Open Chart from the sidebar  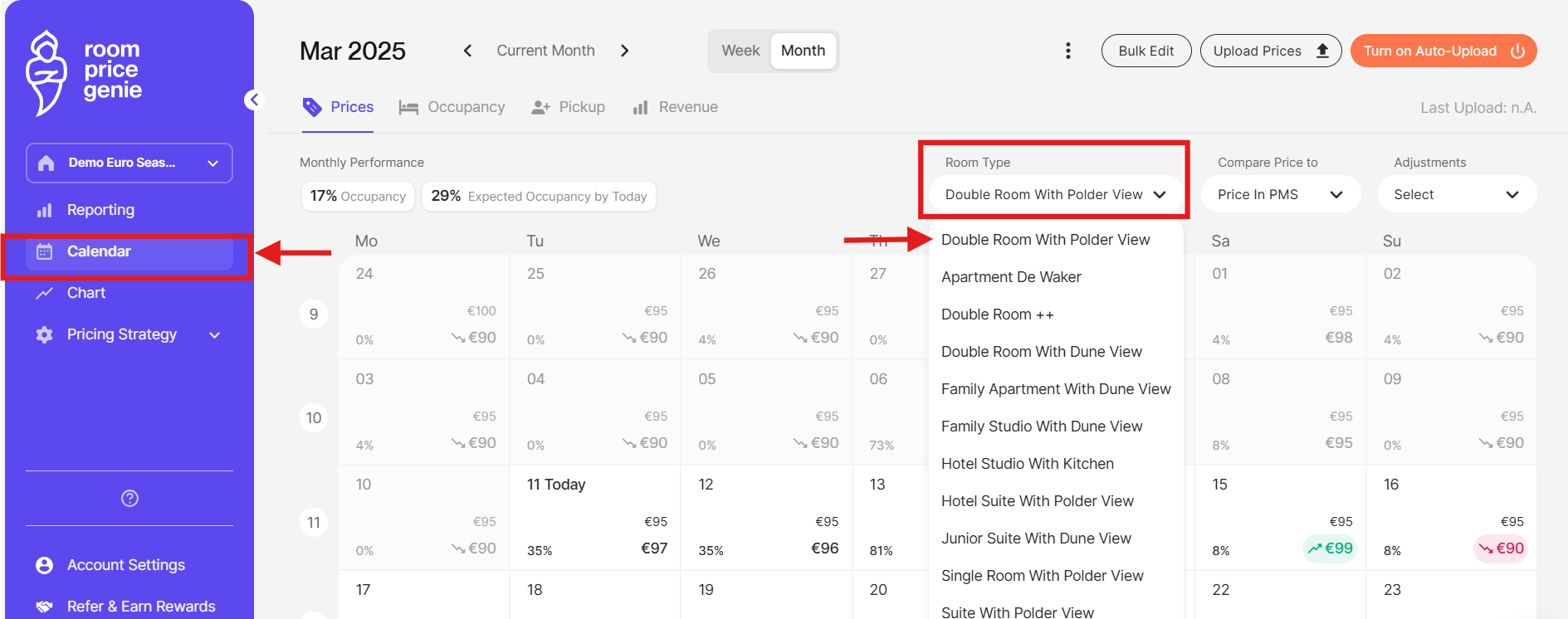pos(85,293)
